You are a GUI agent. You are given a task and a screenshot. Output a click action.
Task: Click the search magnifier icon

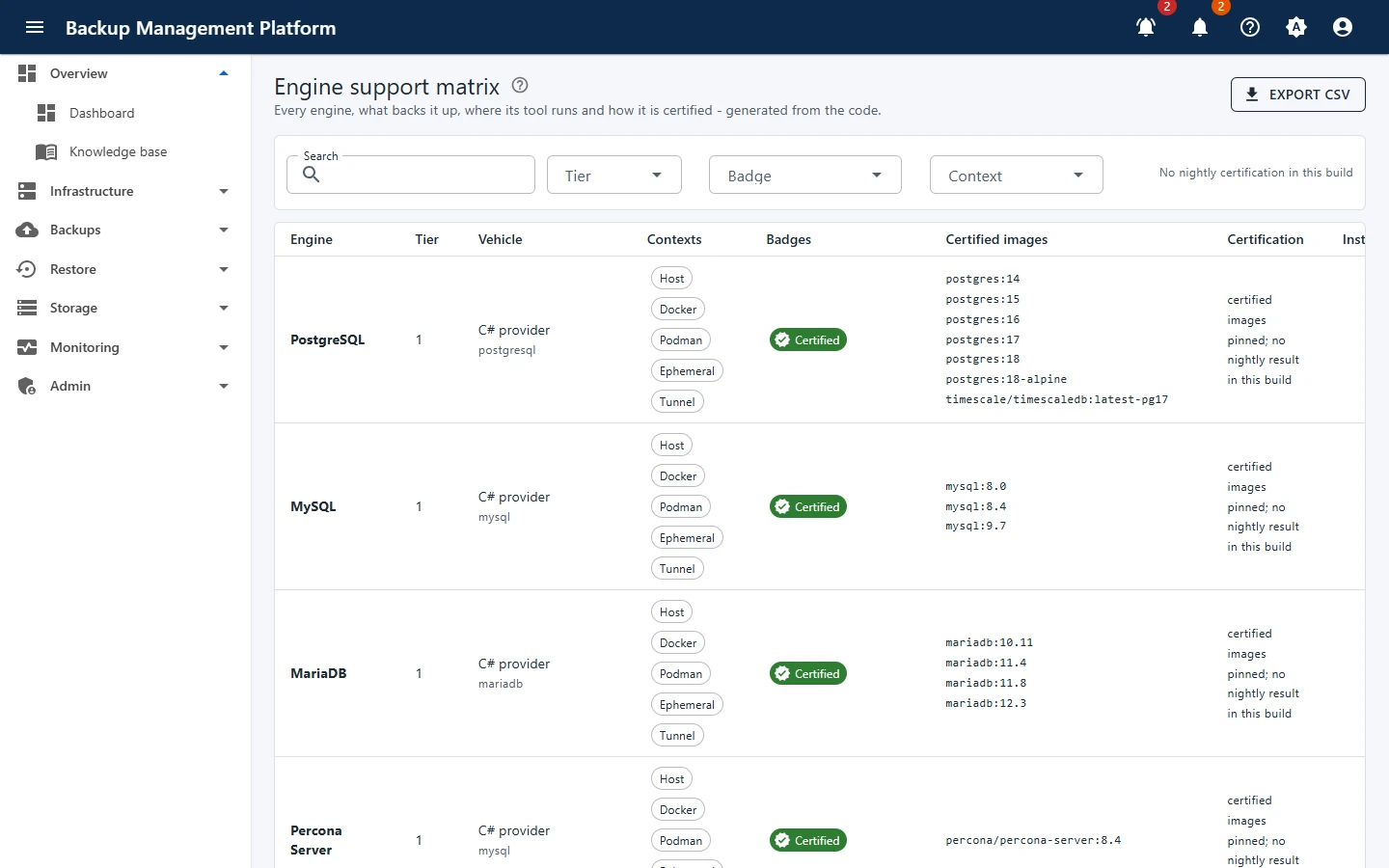tap(312, 175)
